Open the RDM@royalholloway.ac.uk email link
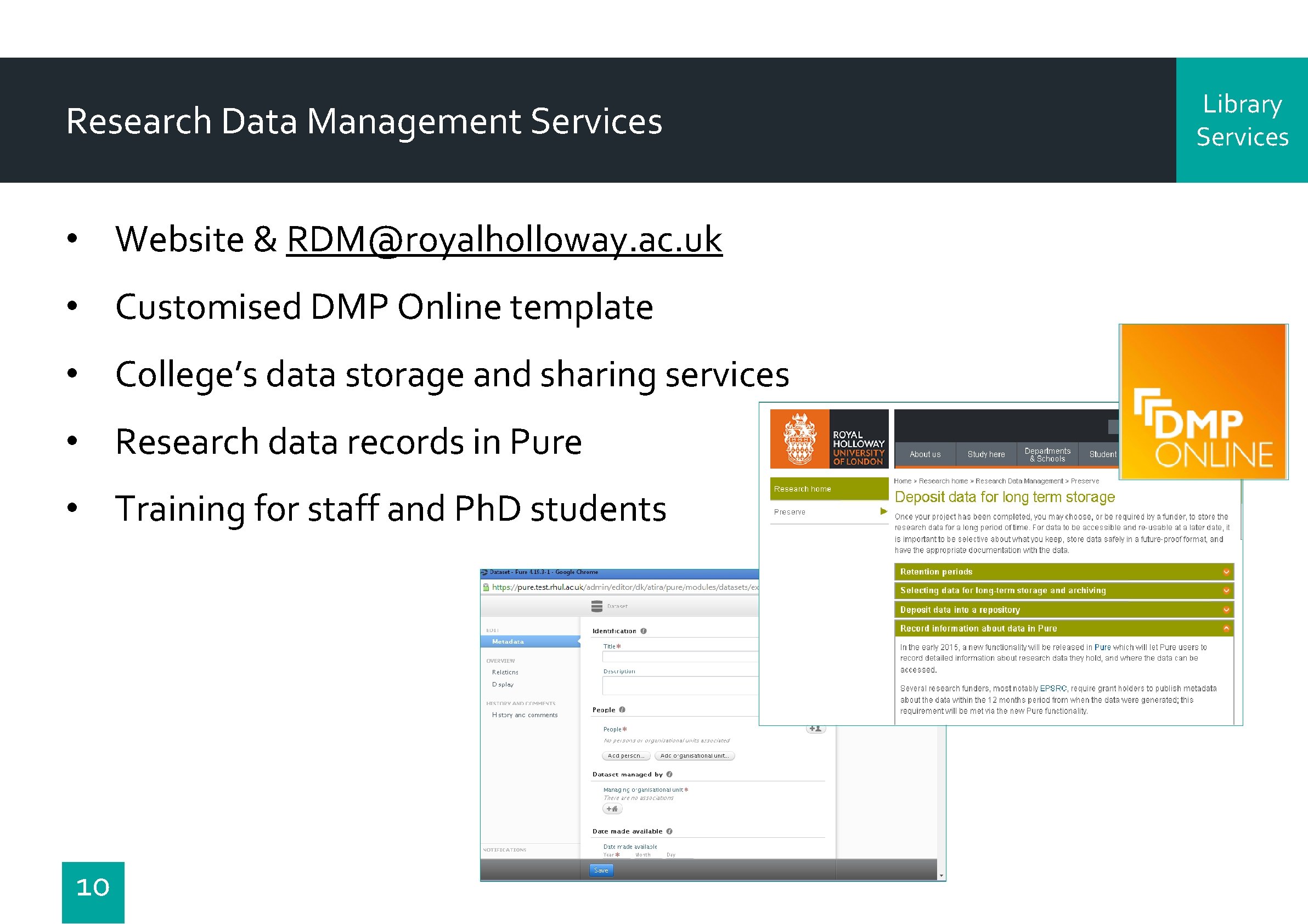Screen dimensions: 1308x924 coord(504,239)
